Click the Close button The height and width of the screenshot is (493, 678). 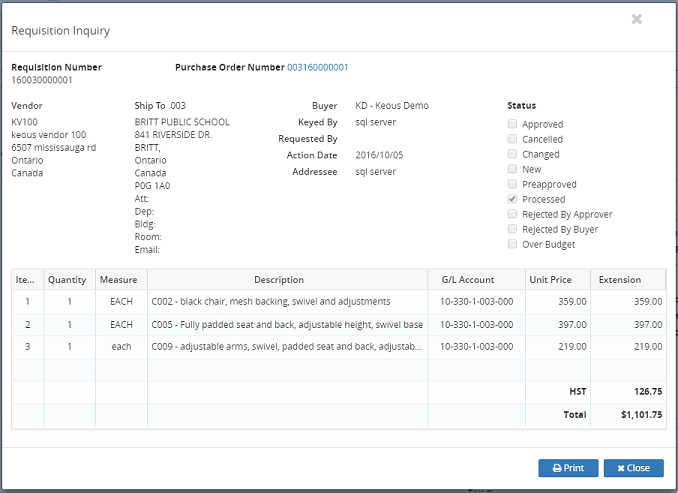(633, 468)
